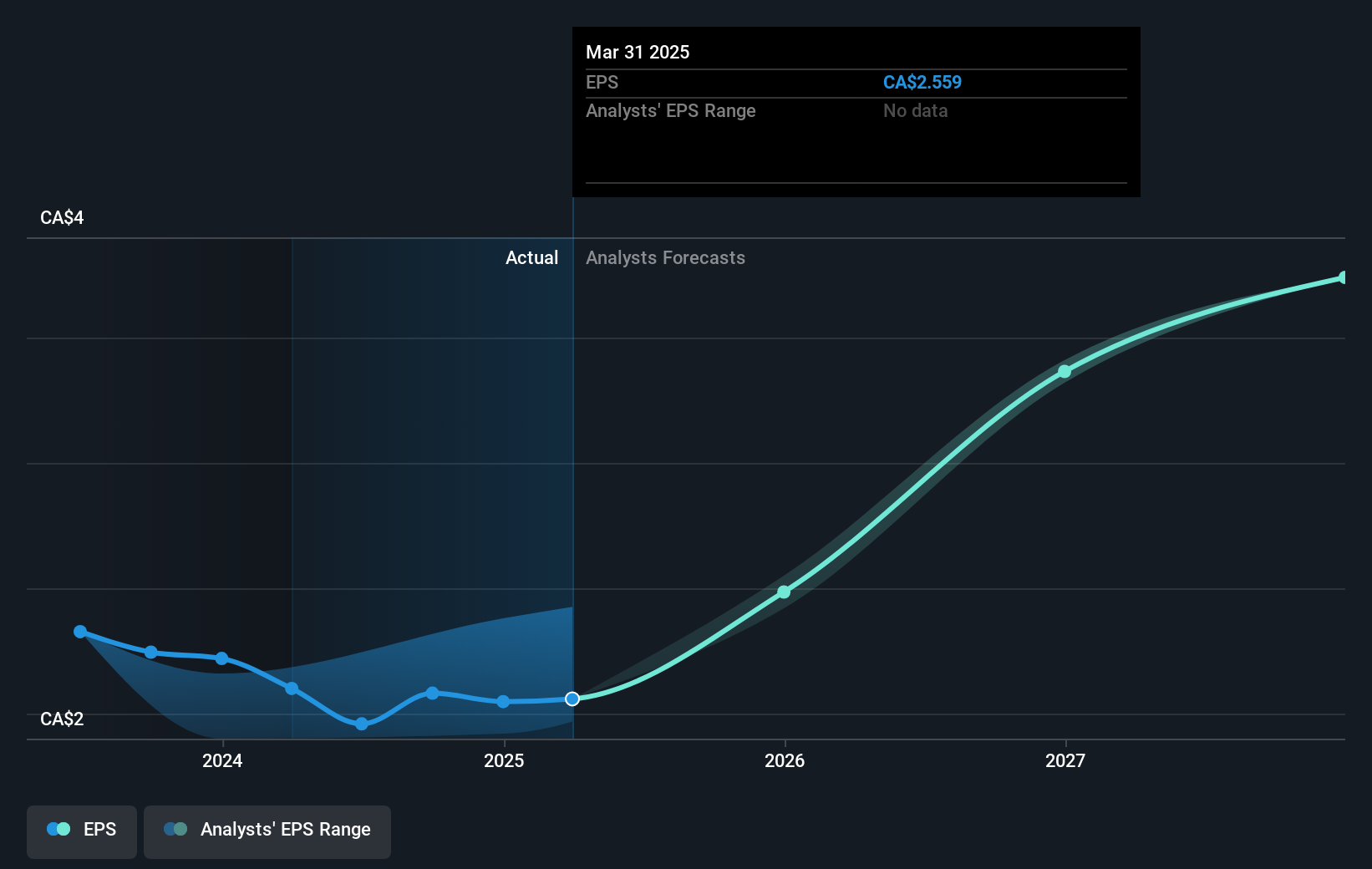The height and width of the screenshot is (869, 1372).
Task: Click the Mar 31 2025 tooltip heading
Action: click(638, 52)
